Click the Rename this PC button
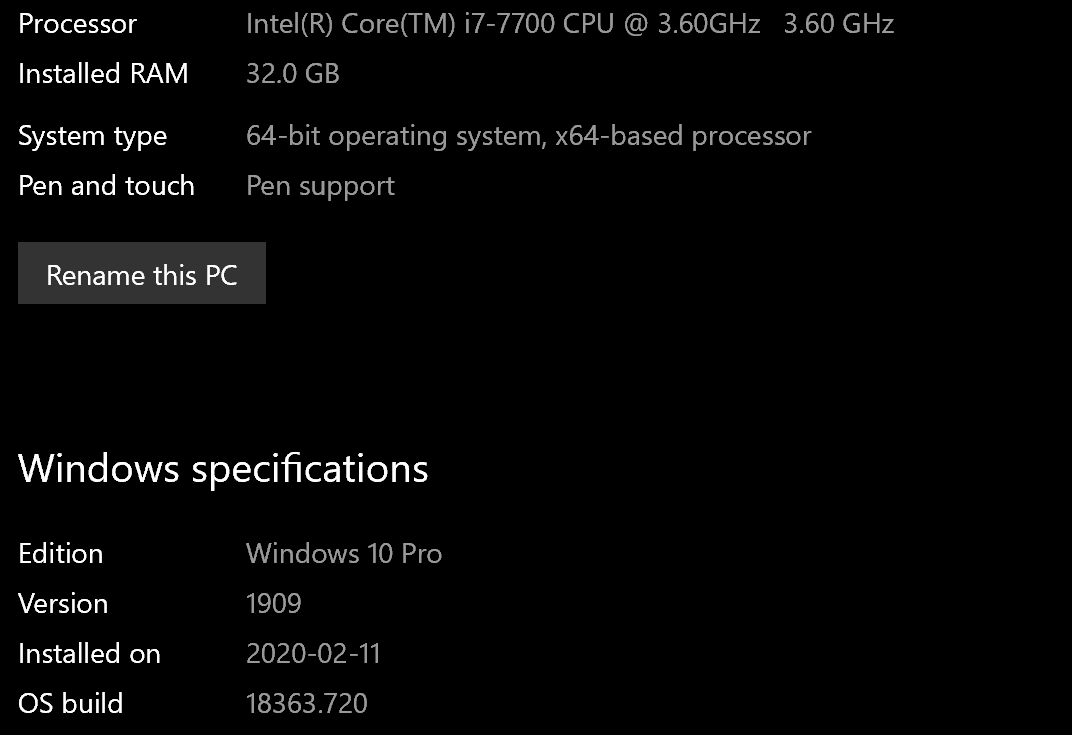 tap(142, 274)
